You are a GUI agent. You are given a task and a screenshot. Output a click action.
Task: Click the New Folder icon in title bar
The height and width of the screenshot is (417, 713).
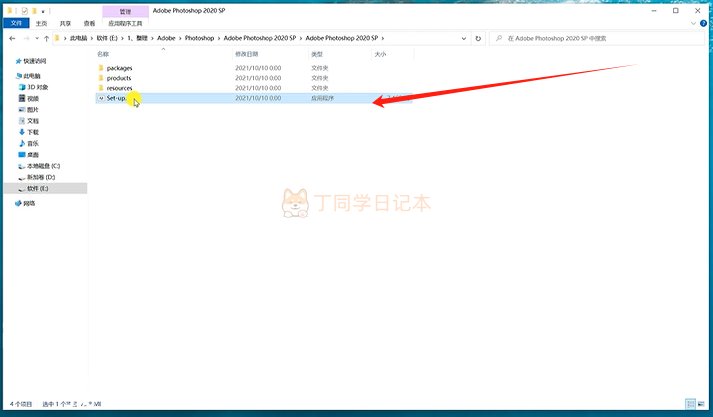pos(35,11)
